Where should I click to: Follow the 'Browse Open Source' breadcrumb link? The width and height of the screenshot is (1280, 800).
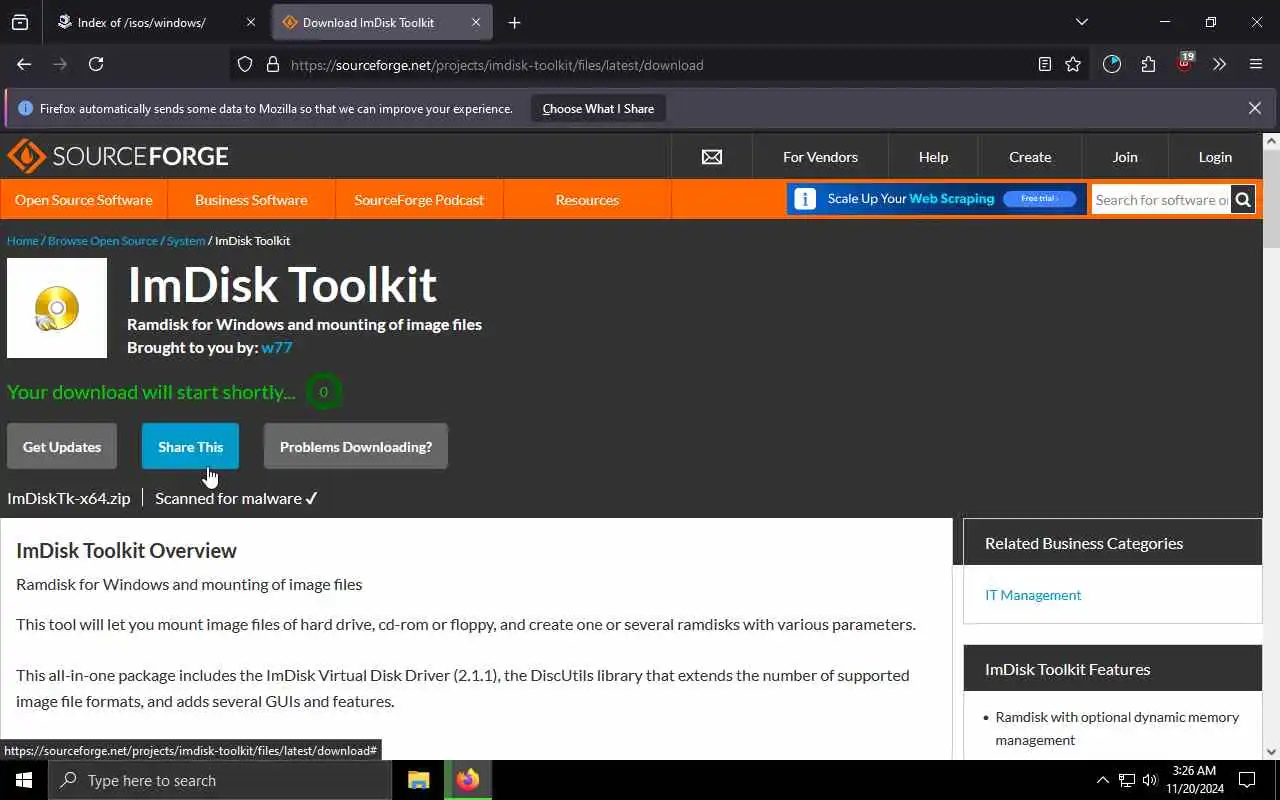103,241
